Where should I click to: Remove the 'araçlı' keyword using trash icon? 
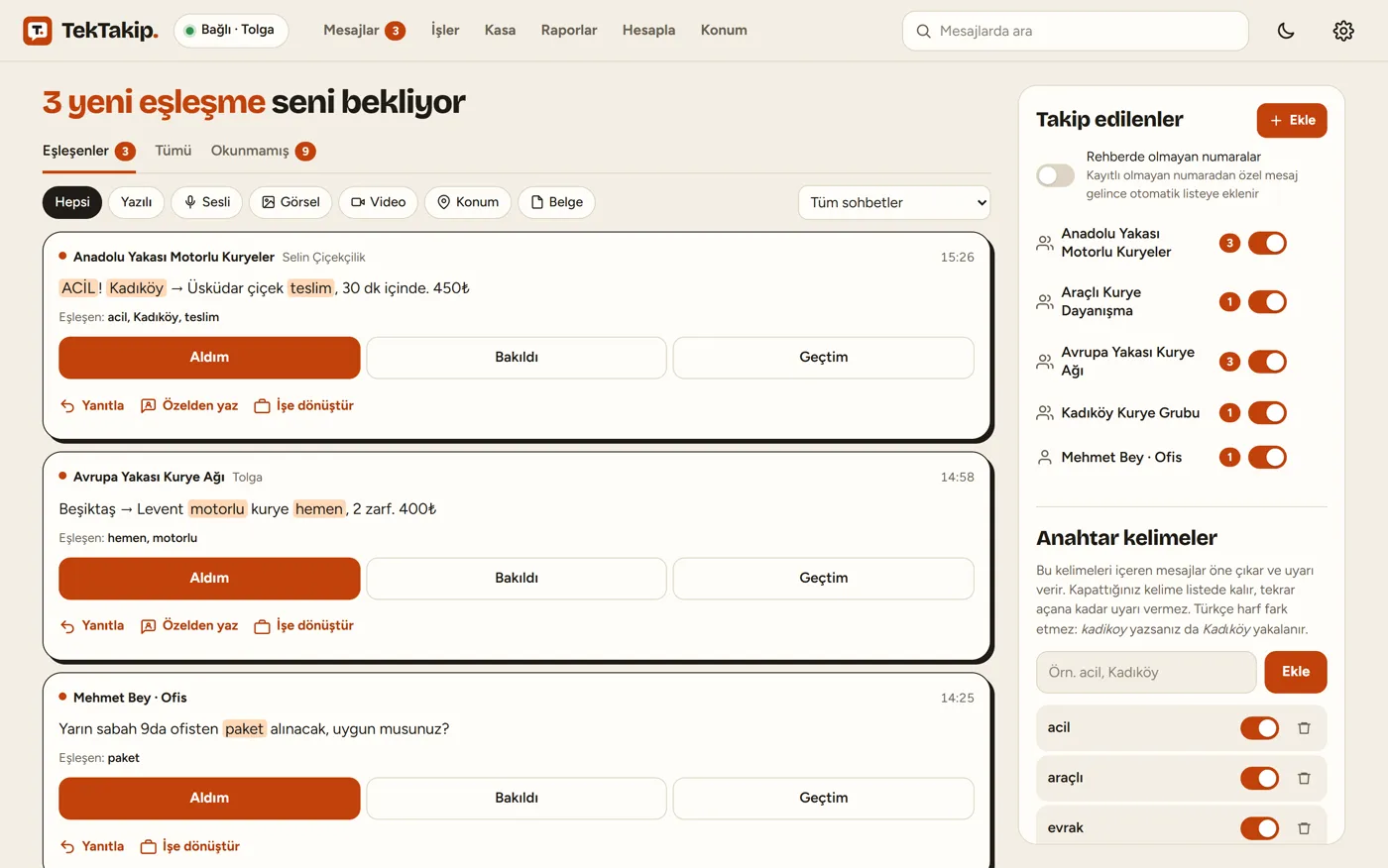1304,778
